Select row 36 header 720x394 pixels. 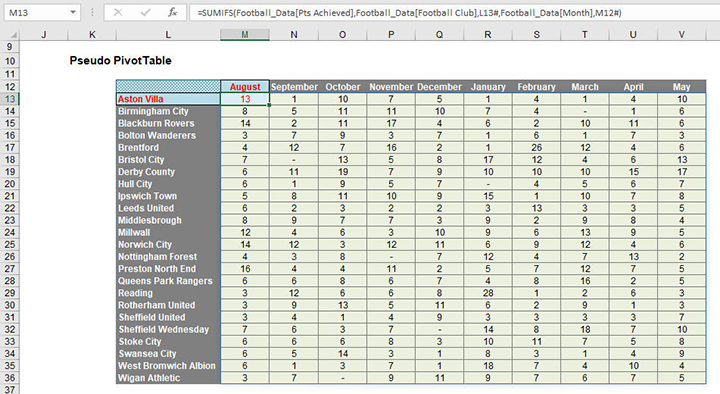10,378
